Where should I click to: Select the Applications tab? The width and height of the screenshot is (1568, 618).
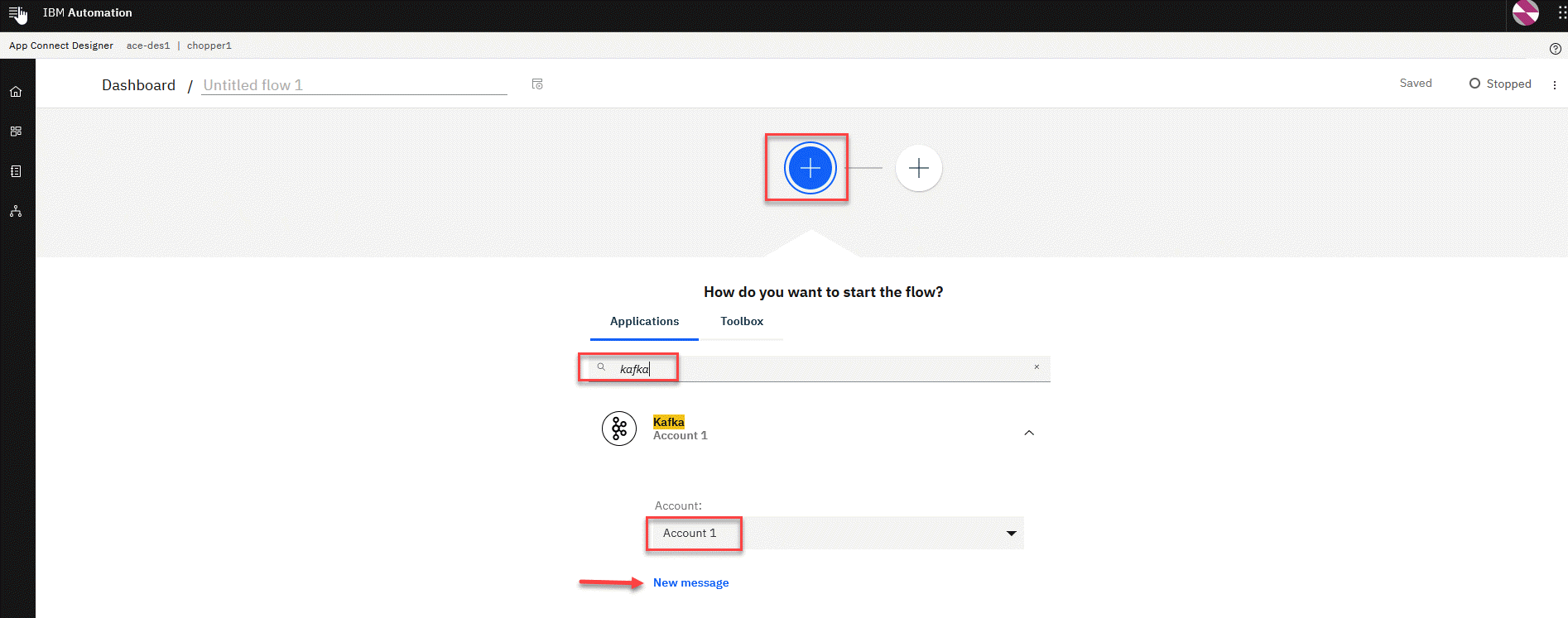tap(644, 322)
